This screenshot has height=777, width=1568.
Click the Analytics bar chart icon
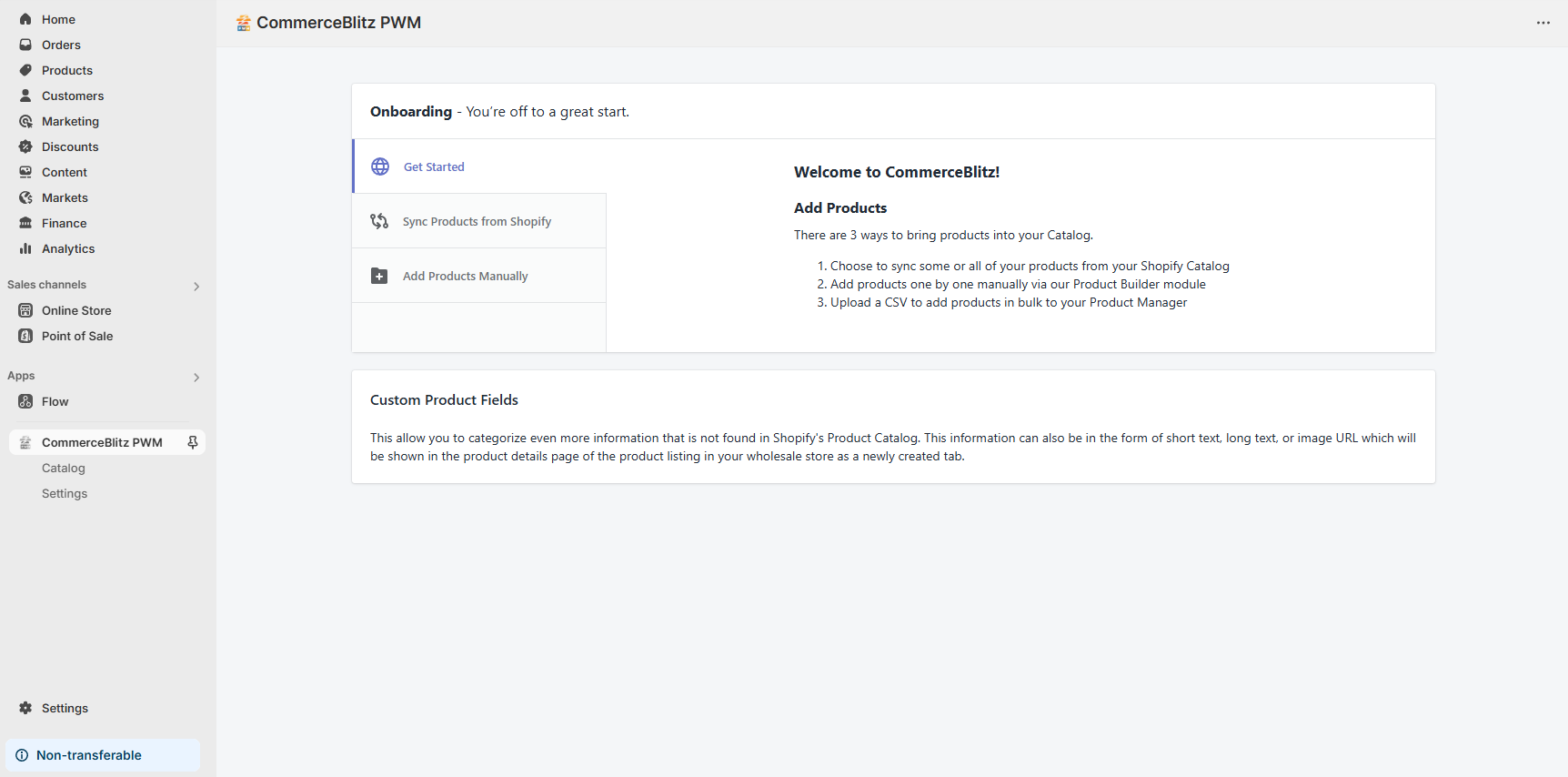(x=25, y=248)
